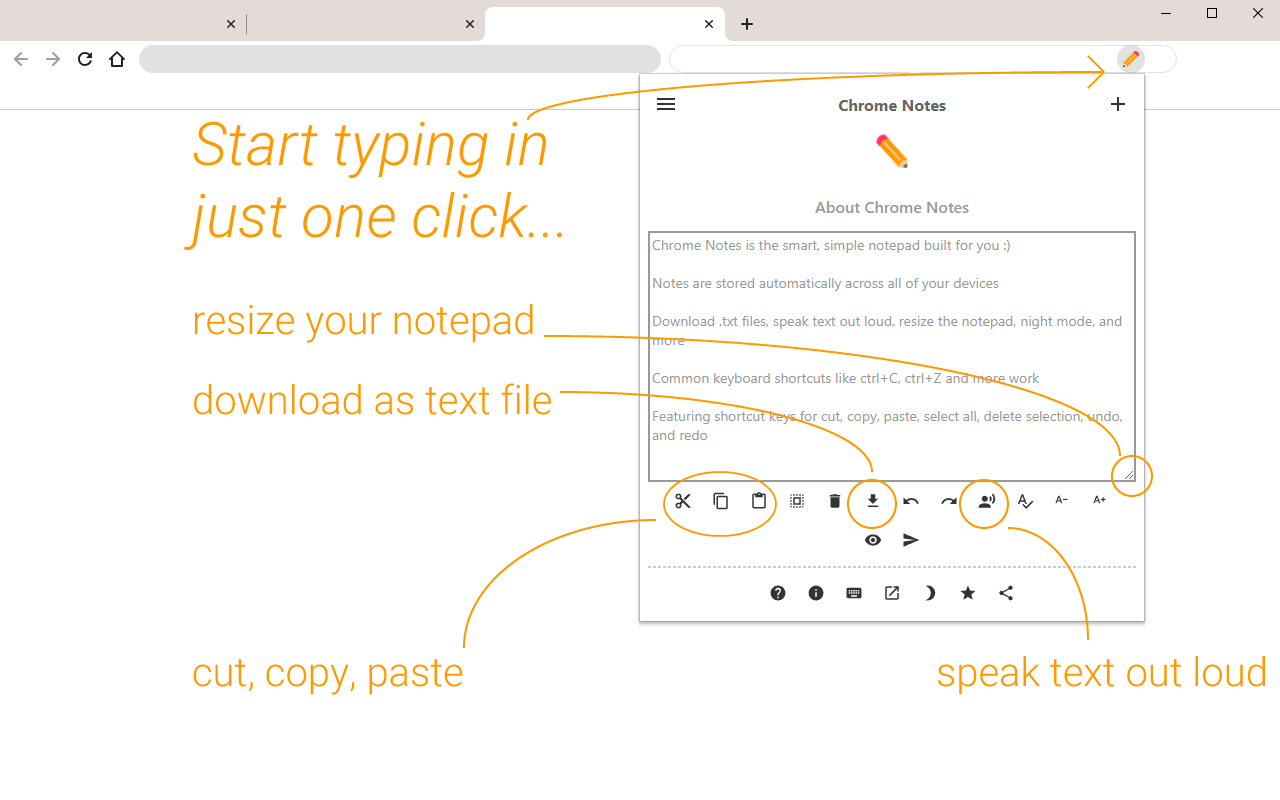This screenshot has width=1280, height=800.
Task: Toggle night mode with the moon icon
Action: [x=930, y=593]
